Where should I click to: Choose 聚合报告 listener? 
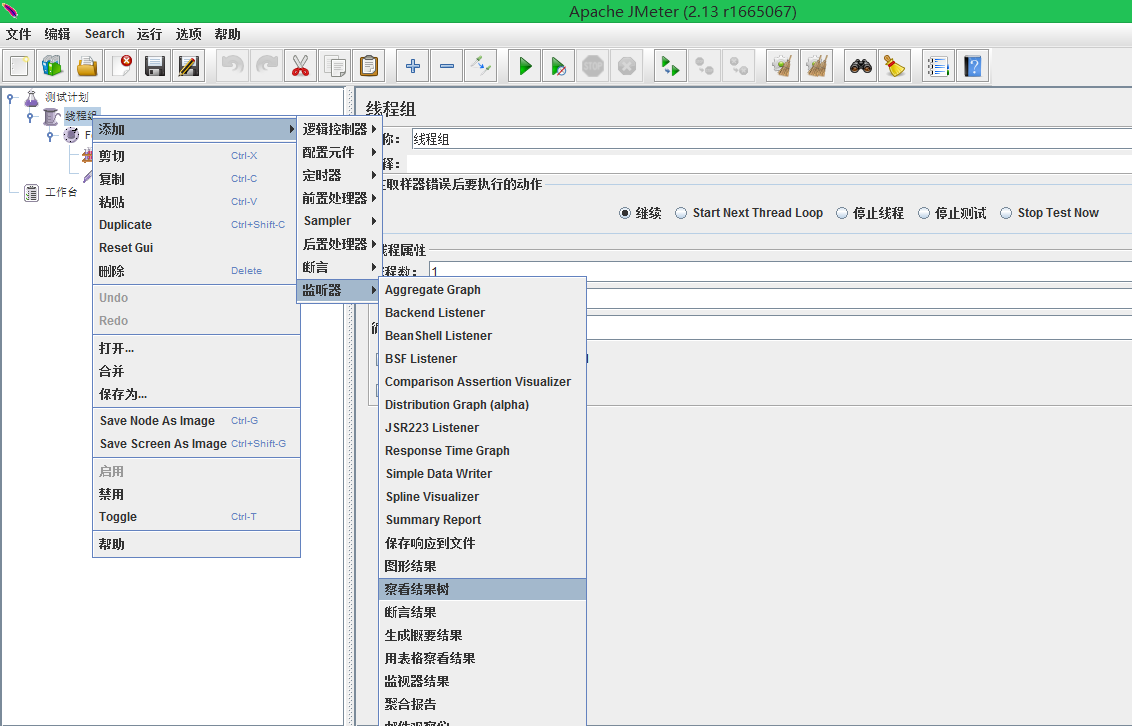(x=482, y=704)
